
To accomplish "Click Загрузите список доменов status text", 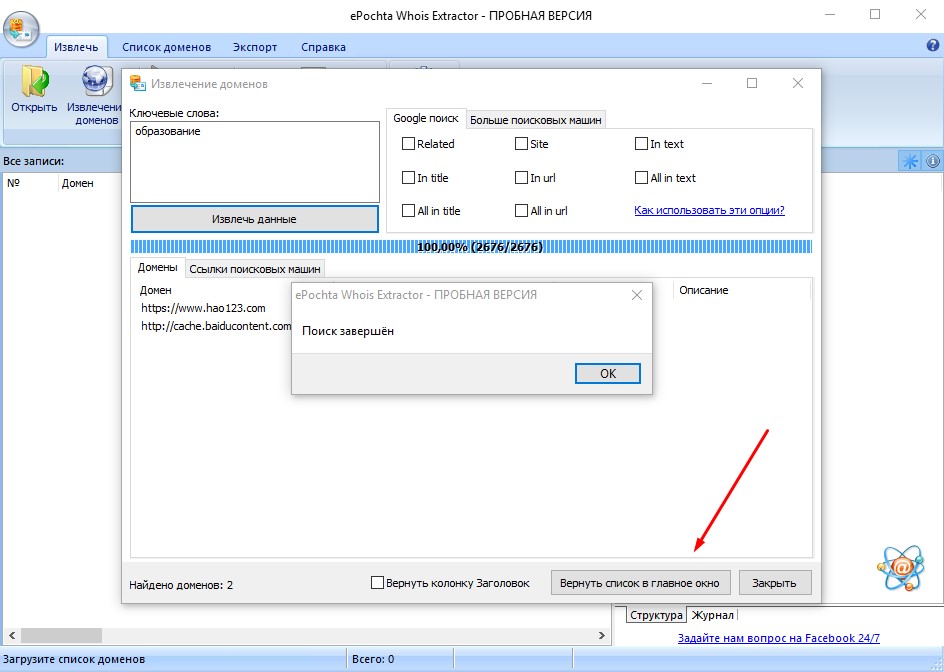I will (74, 659).
